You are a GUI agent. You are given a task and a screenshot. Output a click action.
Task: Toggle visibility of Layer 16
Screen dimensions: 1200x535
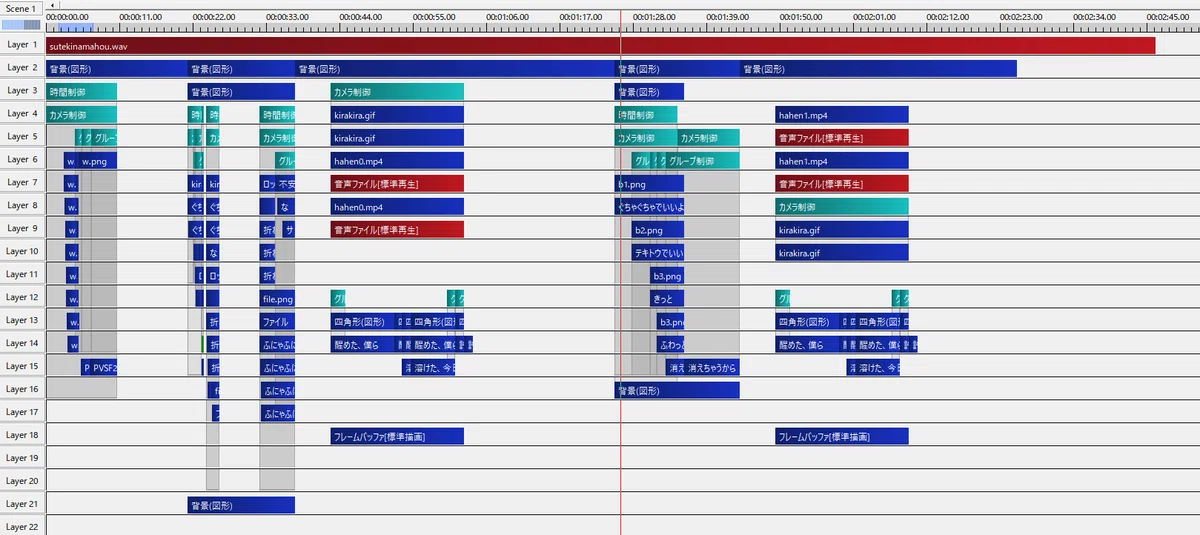click(x=22, y=390)
